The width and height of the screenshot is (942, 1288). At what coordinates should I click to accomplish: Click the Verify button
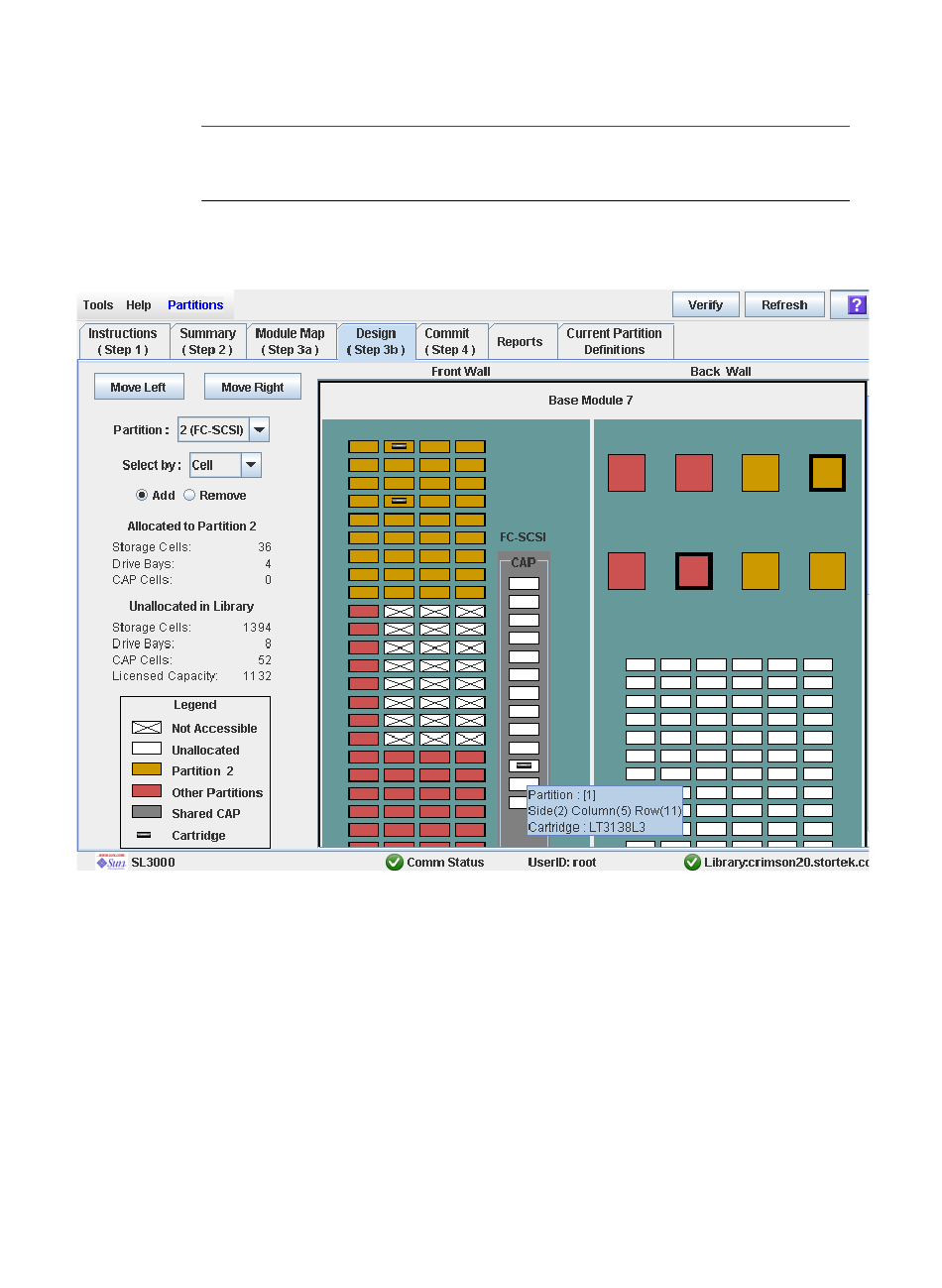tap(706, 304)
